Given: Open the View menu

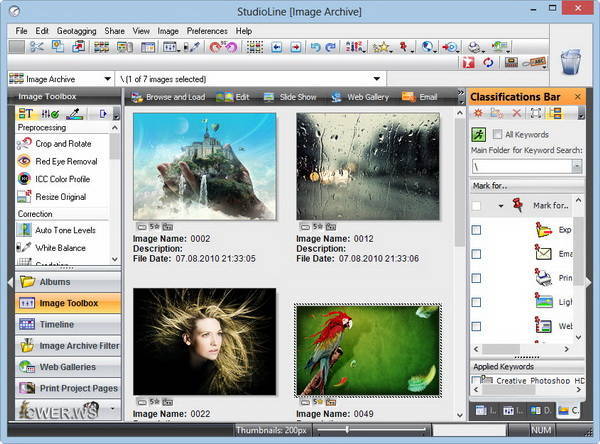Looking at the screenshot, I should coord(141,31).
